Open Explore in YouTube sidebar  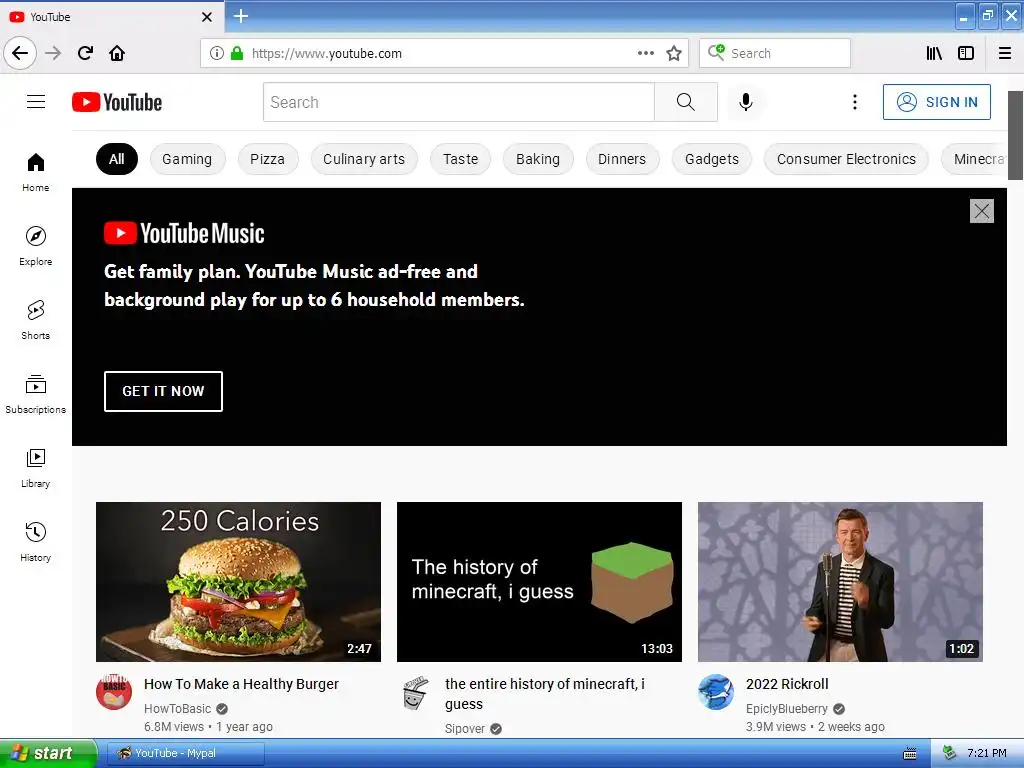pos(36,246)
